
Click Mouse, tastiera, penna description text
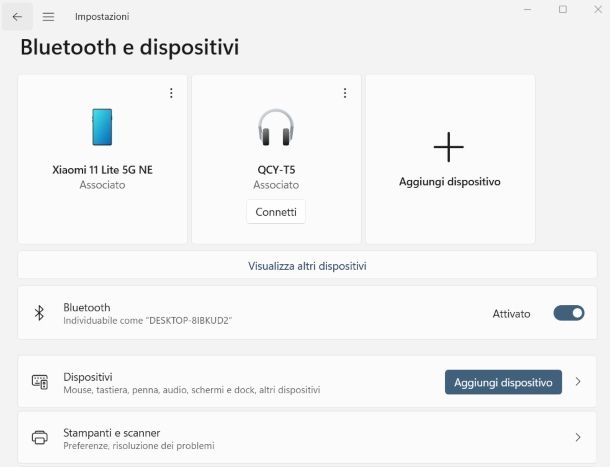[191, 390]
